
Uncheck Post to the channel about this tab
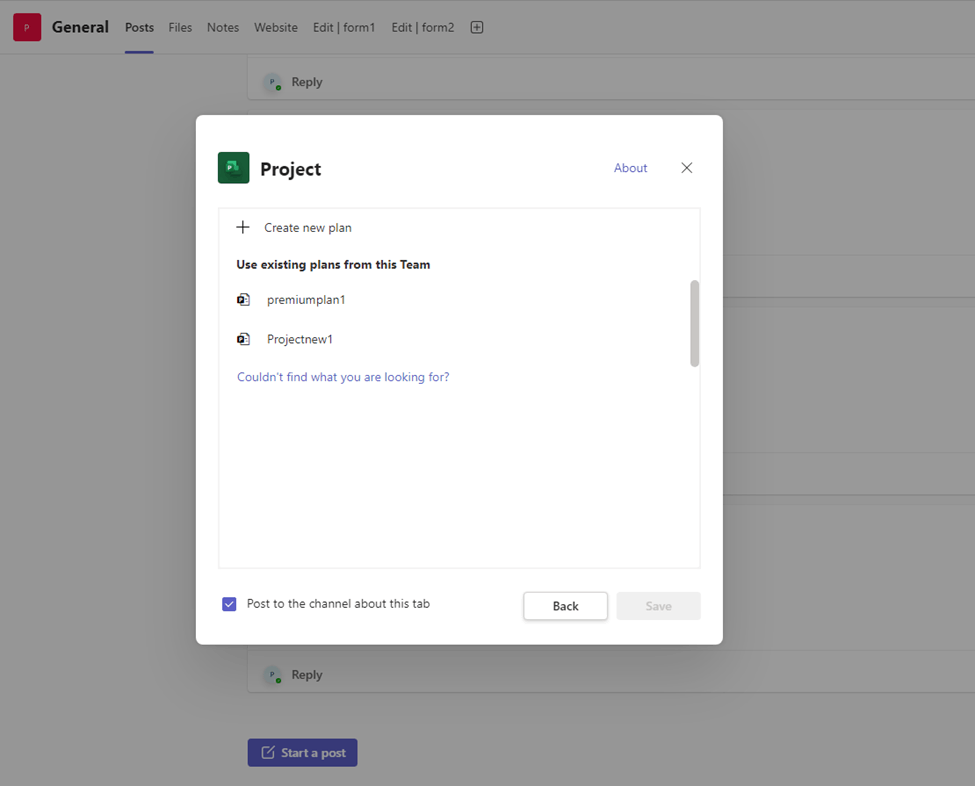[229, 604]
